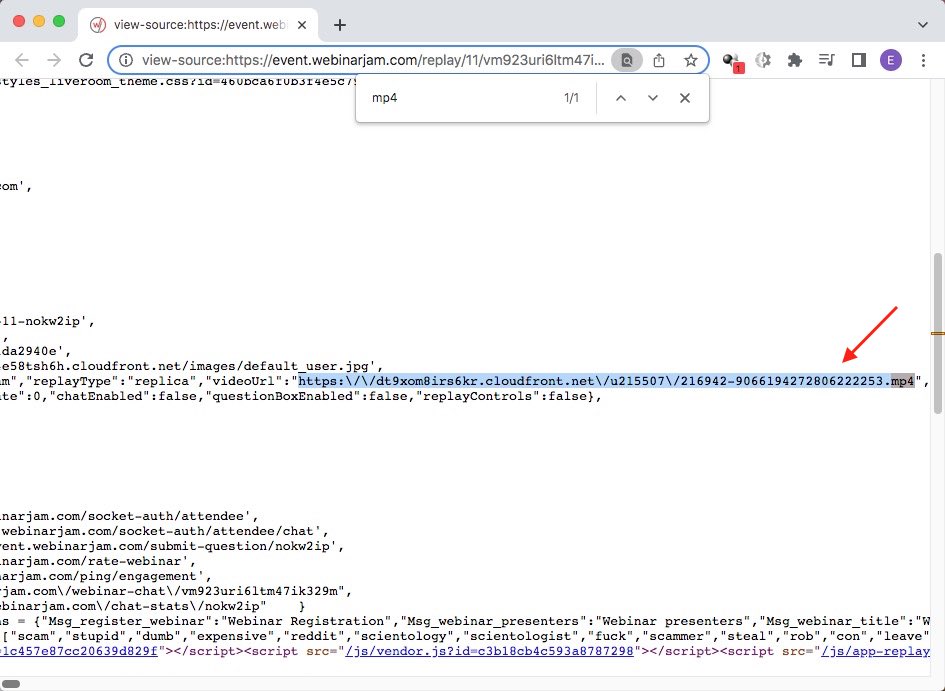Click the horizontal scrollbar thumb at bottom
Screen dimensions: 945x691
pyautogui.click(x=11, y=684)
